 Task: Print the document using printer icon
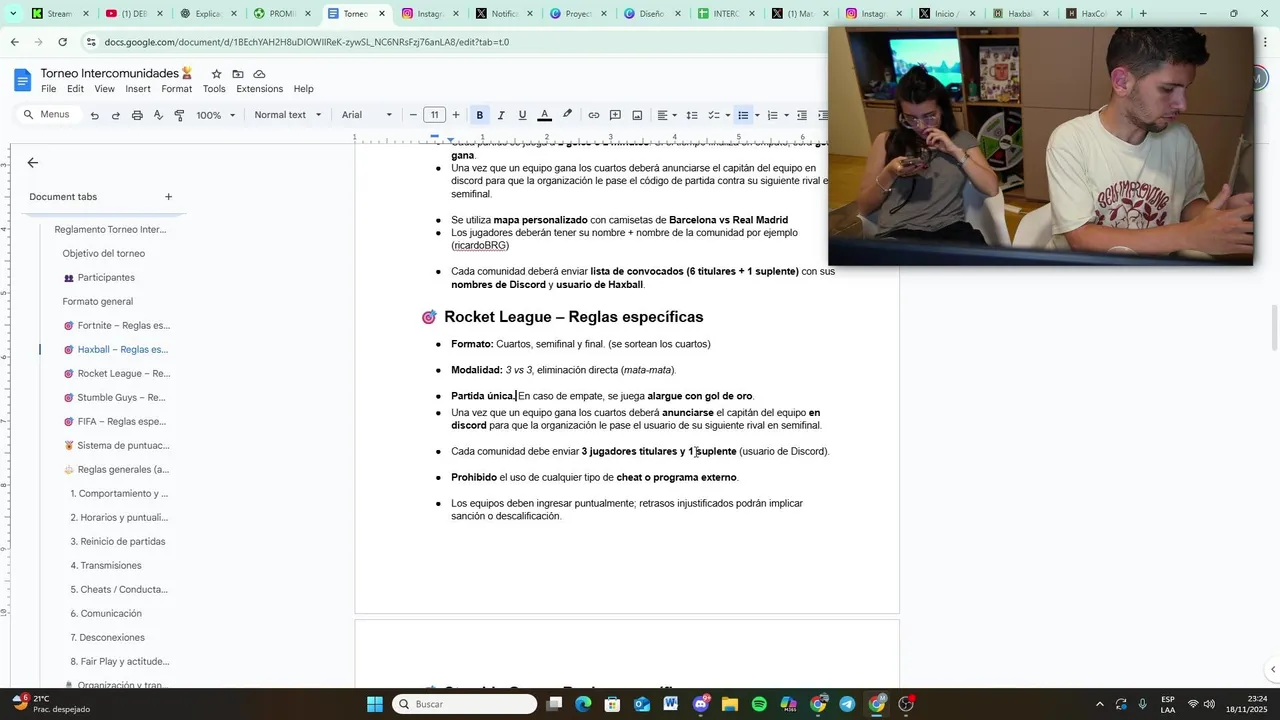137,116
